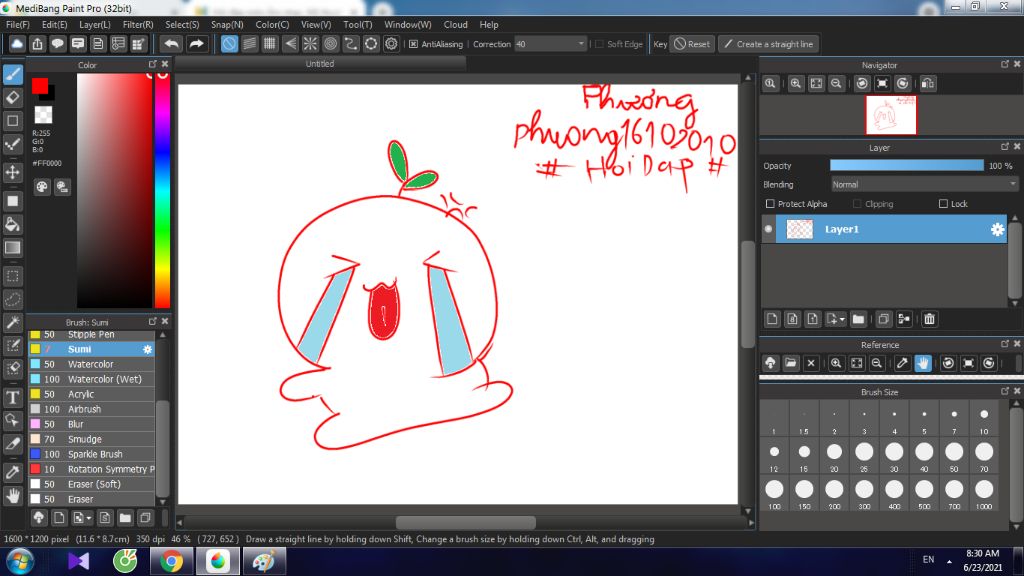
Task: Open the Snap menu
Action: (227, 24)
